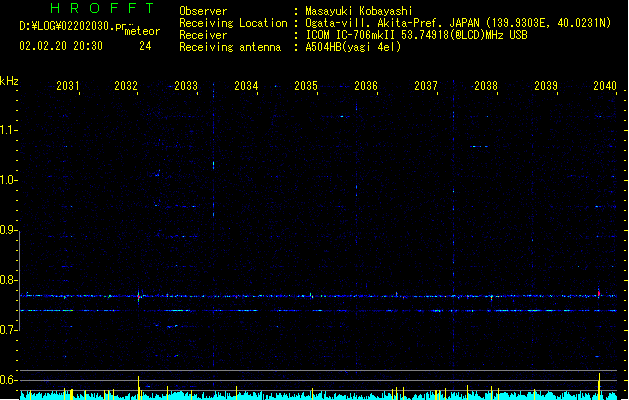Click the date stamp 02.02.20 20:30
Image resolution: width=629 pixels, height=400 pixels.
click(x=61, y=46)
